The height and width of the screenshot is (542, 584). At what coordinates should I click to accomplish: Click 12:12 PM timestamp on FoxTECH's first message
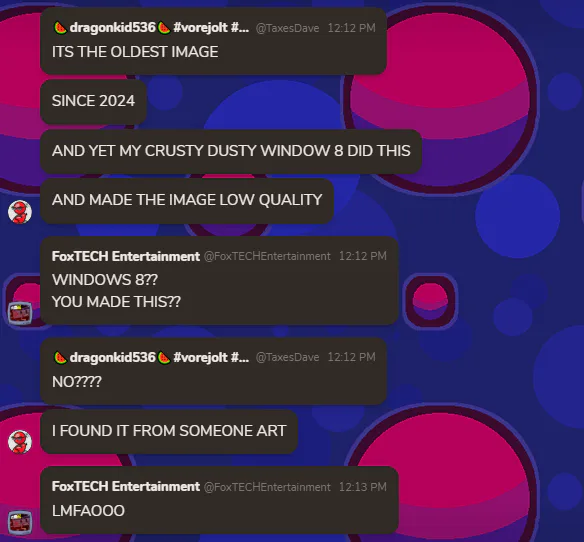pos(363,256)
